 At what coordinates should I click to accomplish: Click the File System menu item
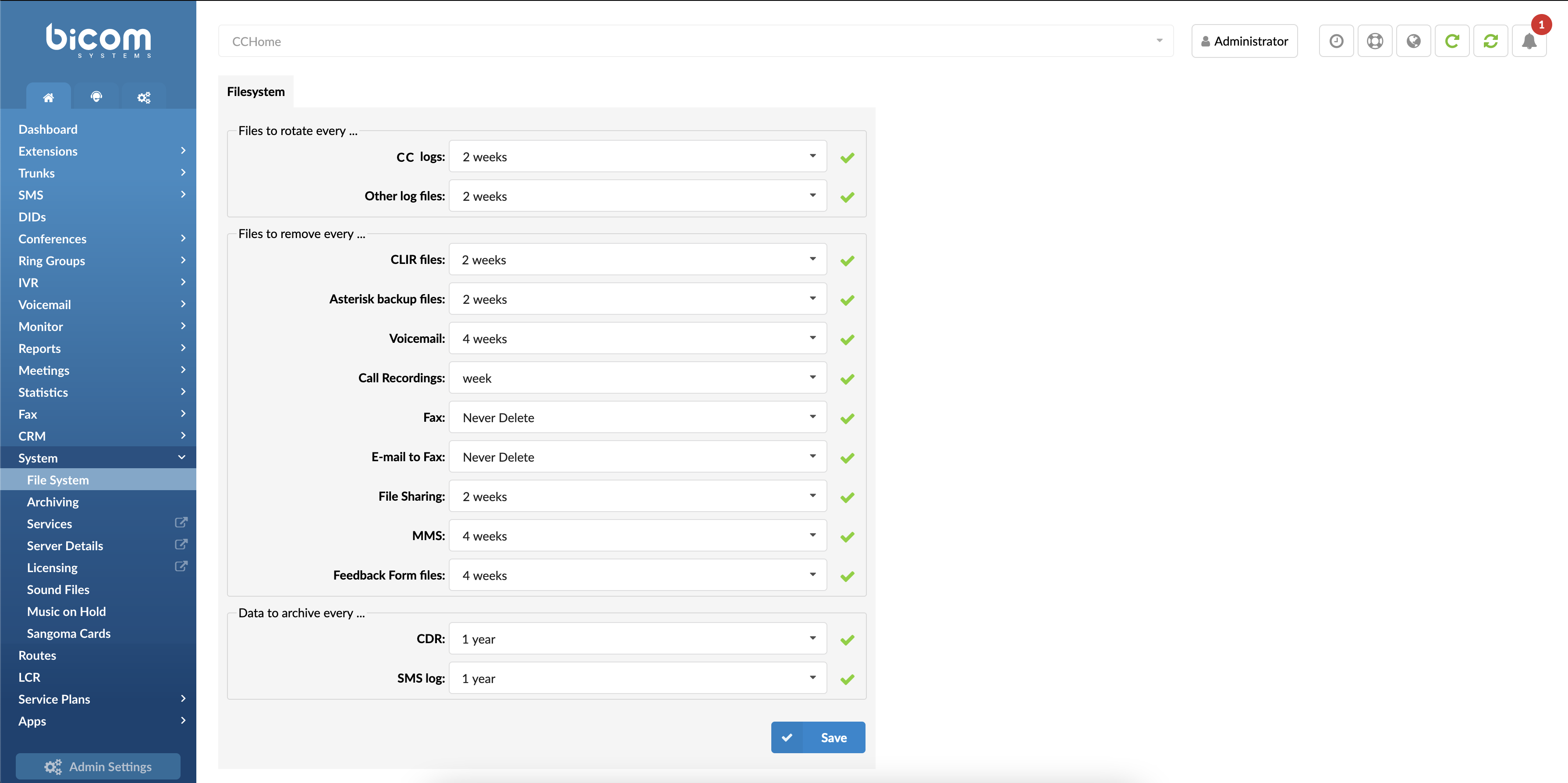click(x=58, y=480)
